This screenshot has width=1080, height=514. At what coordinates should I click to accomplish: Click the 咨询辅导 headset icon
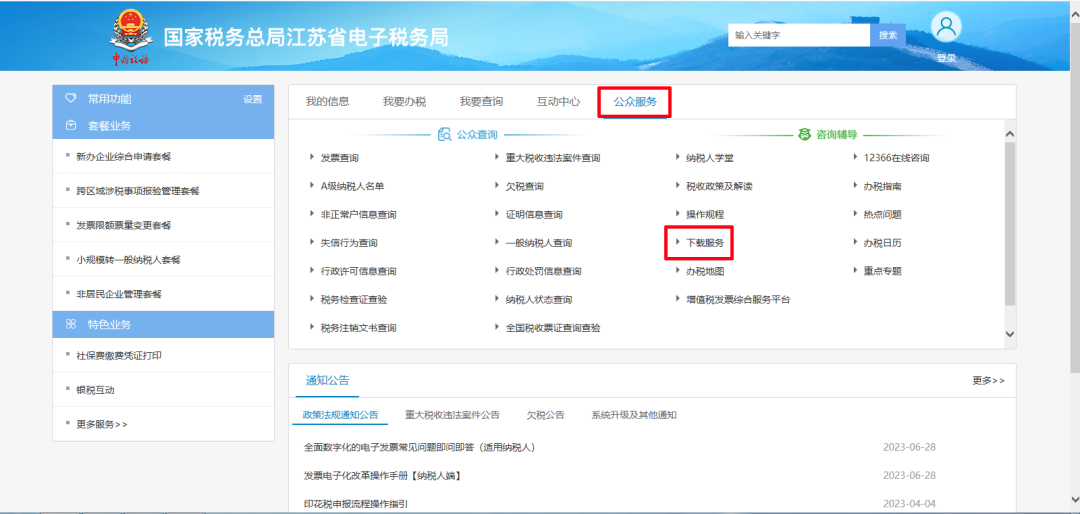pos(804,134)
